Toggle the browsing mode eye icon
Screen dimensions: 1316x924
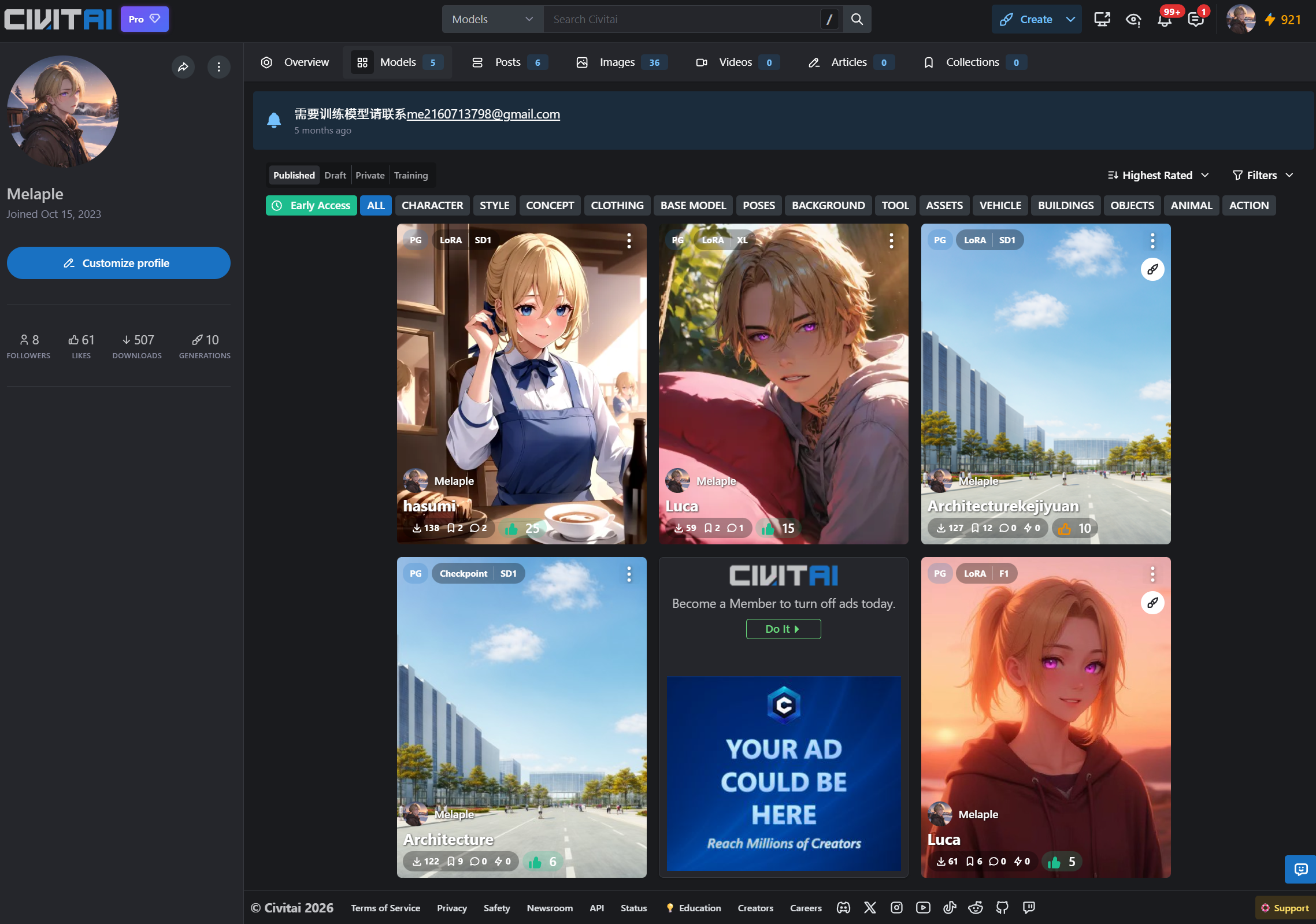click(1133, 20)
